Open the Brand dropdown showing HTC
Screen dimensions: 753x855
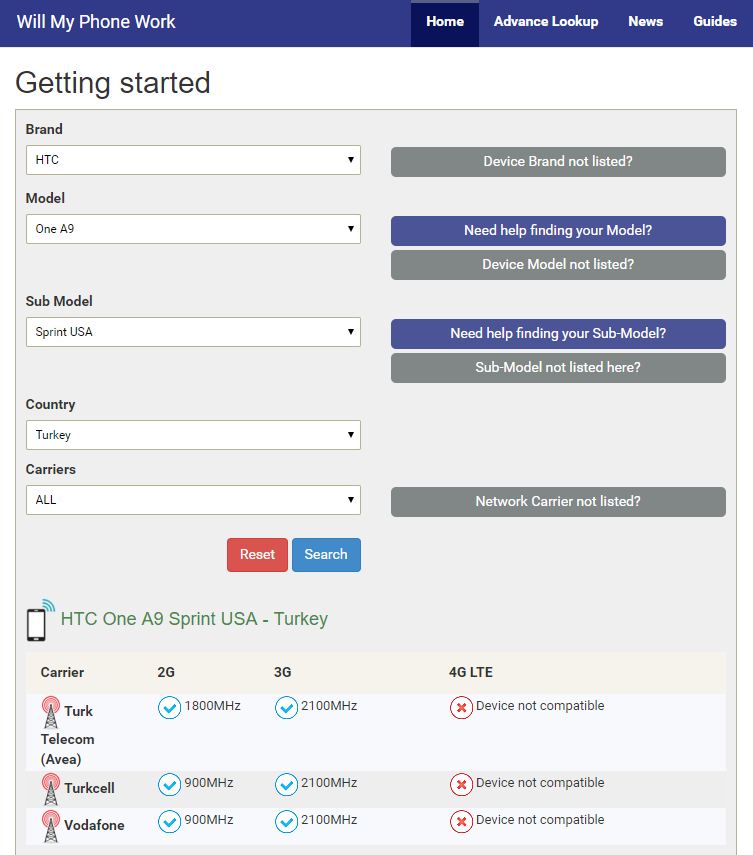pyautogui.click(x=193, y=160)
